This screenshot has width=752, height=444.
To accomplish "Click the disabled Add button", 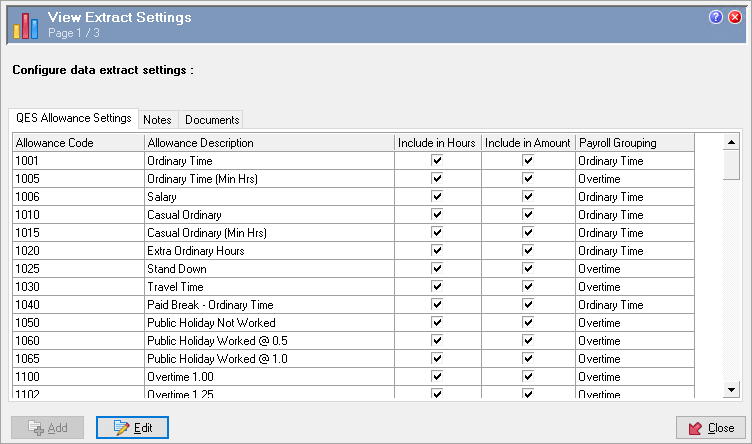I will pos(47,427).
